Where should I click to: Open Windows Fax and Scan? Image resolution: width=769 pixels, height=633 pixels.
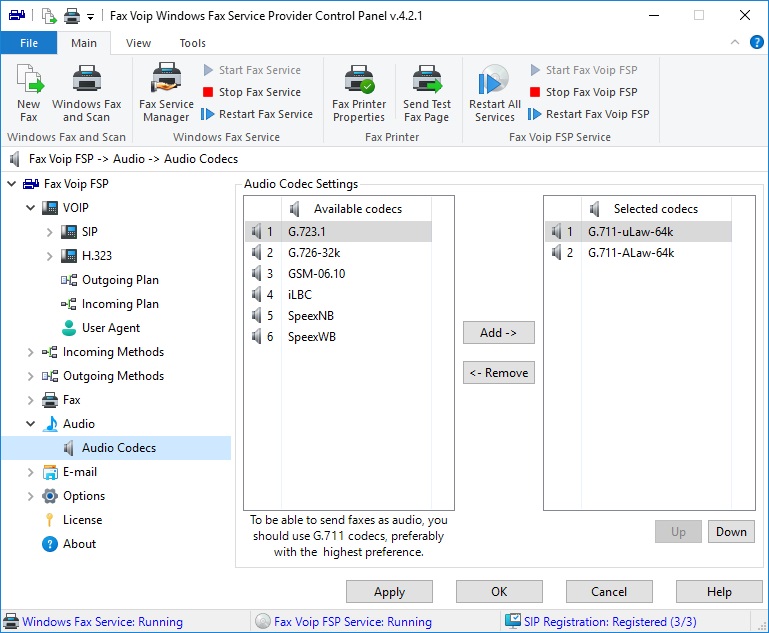point(86,93)
